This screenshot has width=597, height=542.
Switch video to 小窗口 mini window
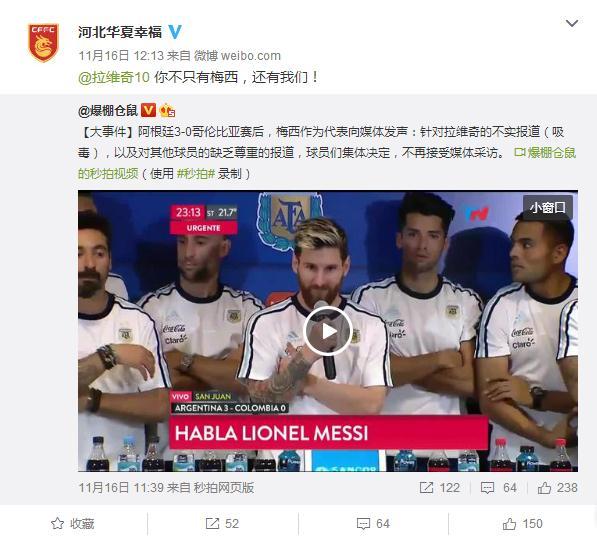(548, 208)
